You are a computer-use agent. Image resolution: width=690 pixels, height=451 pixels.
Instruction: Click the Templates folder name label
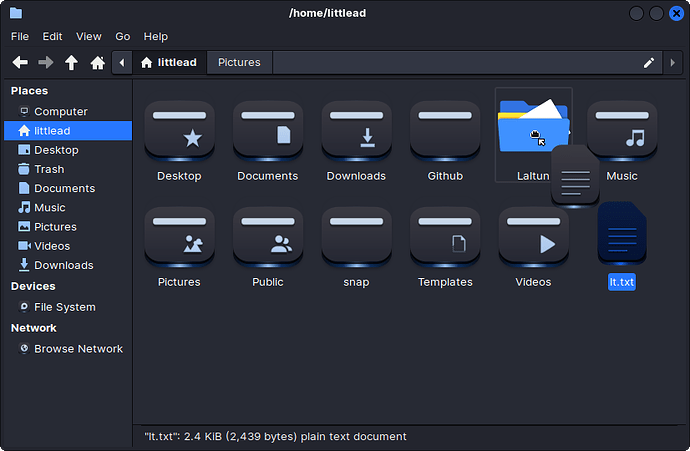point(445,282)
